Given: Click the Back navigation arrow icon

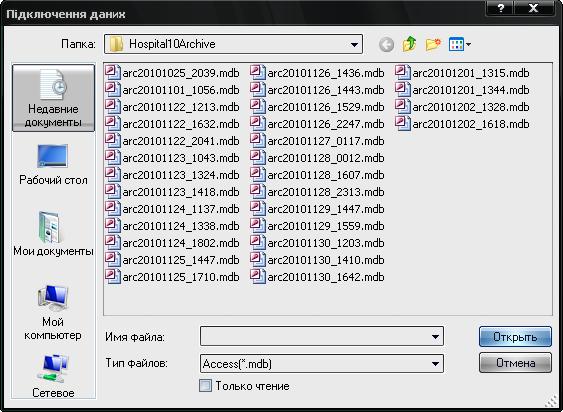Looking at the screenshot, I should click(x=386, y=45).
